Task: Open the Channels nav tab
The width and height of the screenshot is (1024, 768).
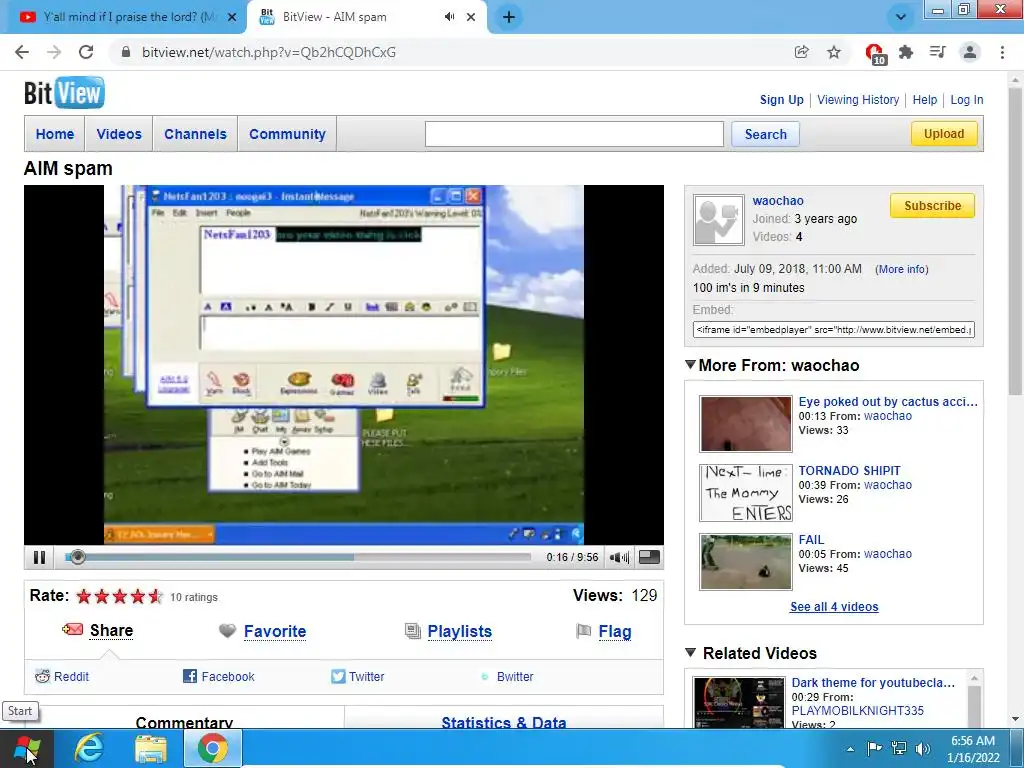Action: tap(195, 134)
